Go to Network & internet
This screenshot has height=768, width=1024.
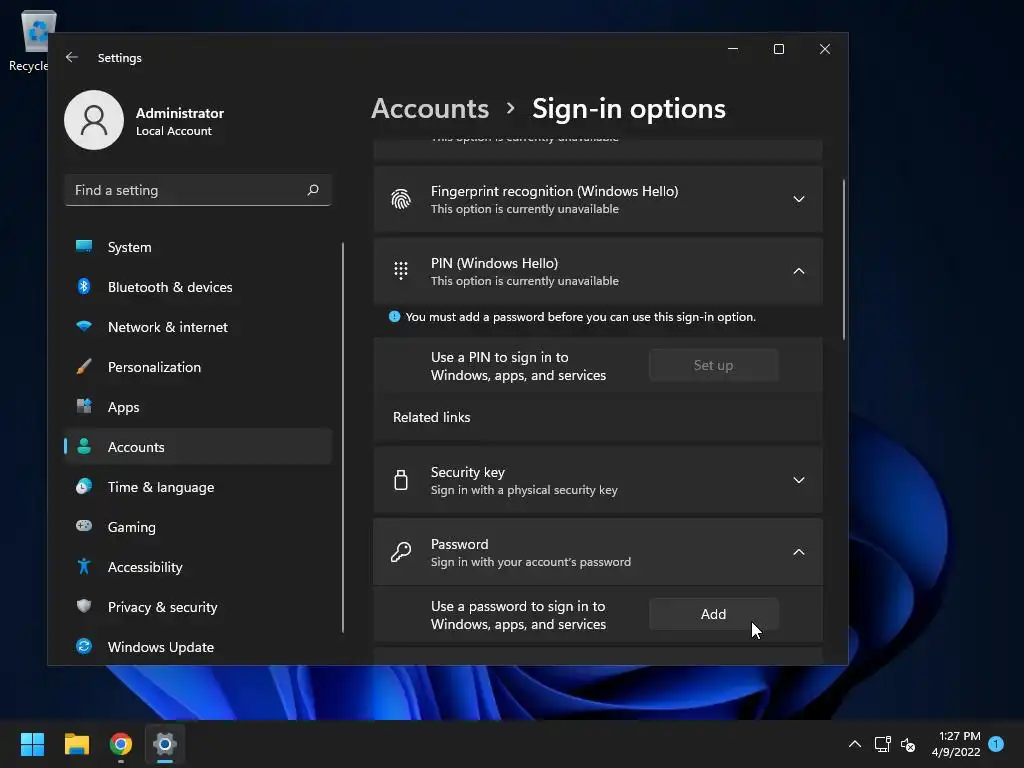198,327
